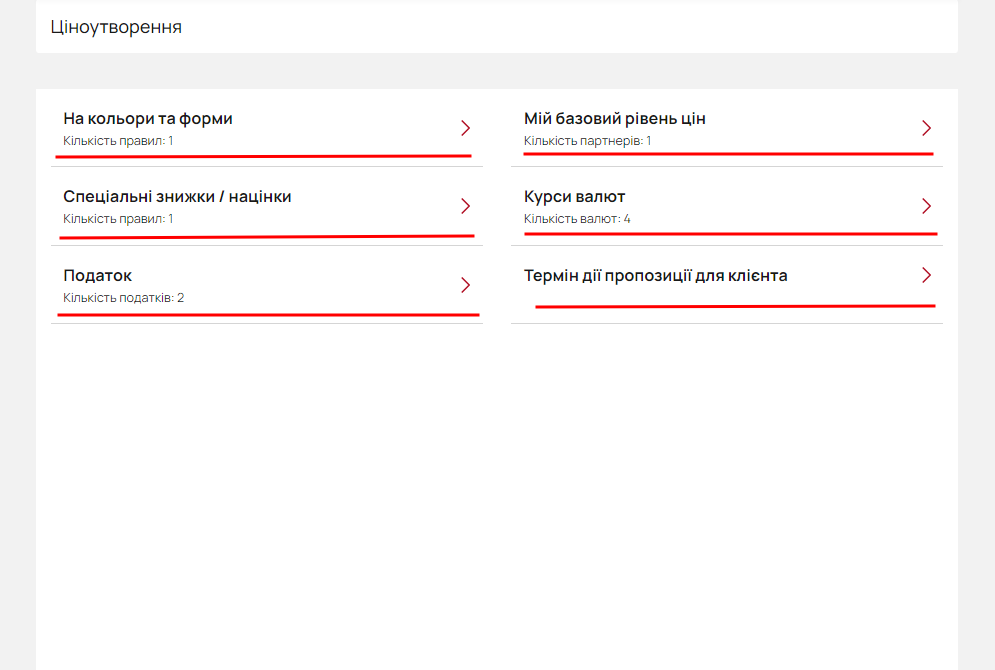Click the arrow next to Курси валют
This screenshot has height=670, width=995.
[926, 206]
